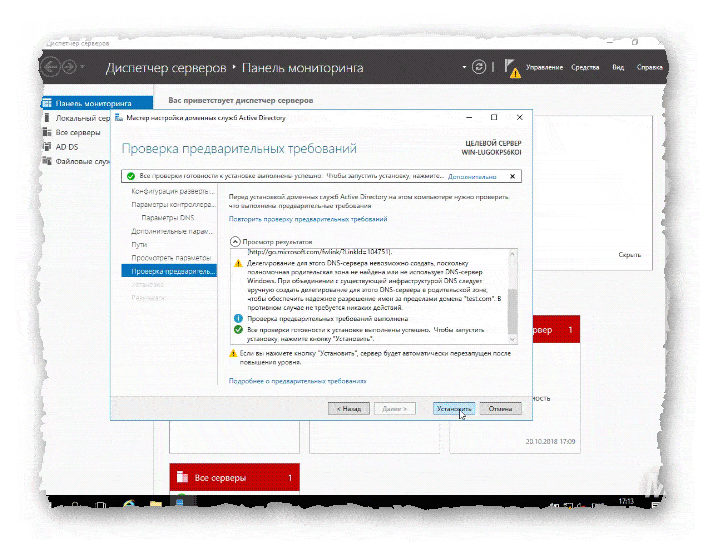Click the wizard title bar icon
Viewport: 704px width, 544px height.
(119, 118)
